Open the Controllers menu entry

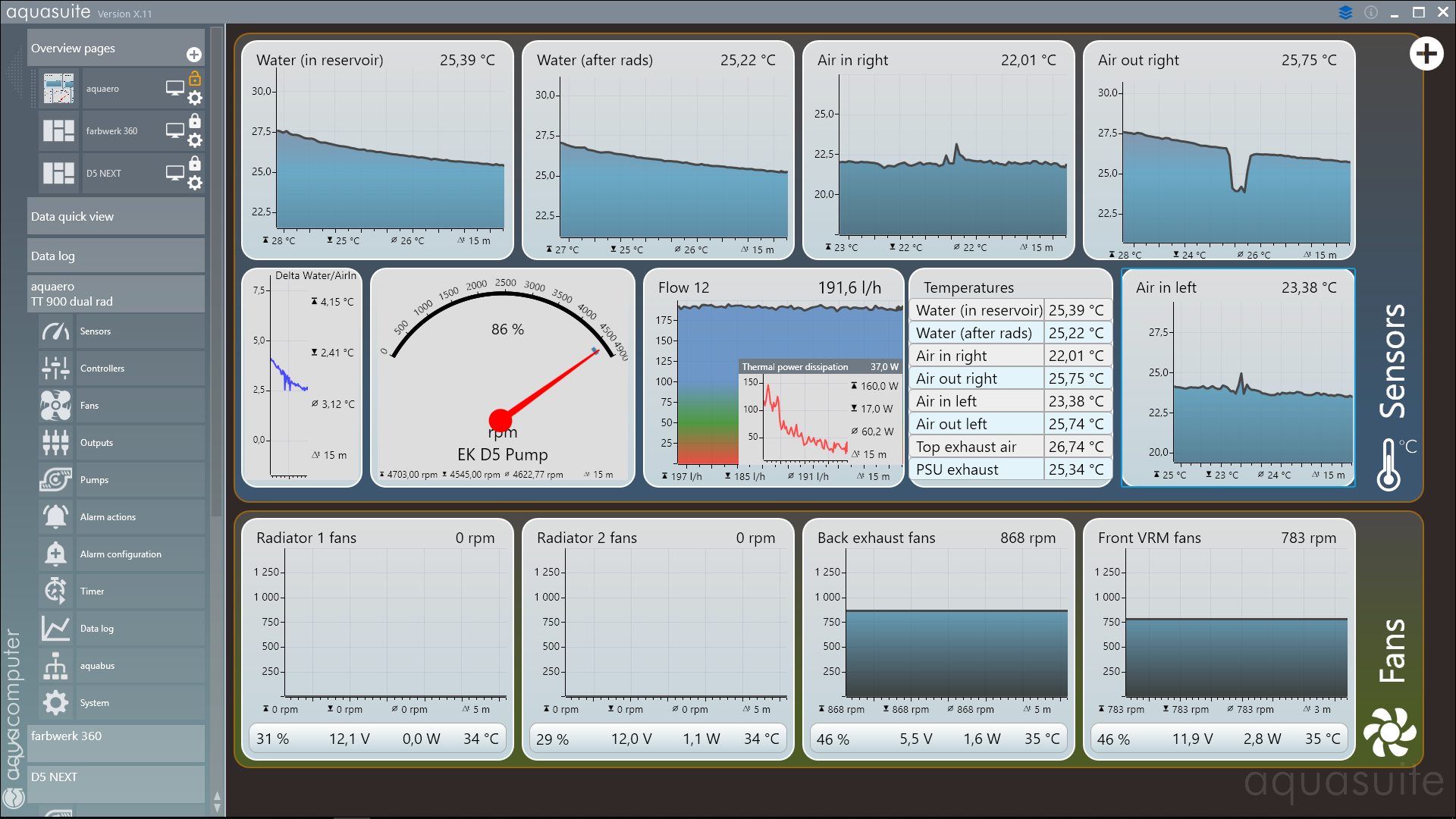(x=102, y=369)
